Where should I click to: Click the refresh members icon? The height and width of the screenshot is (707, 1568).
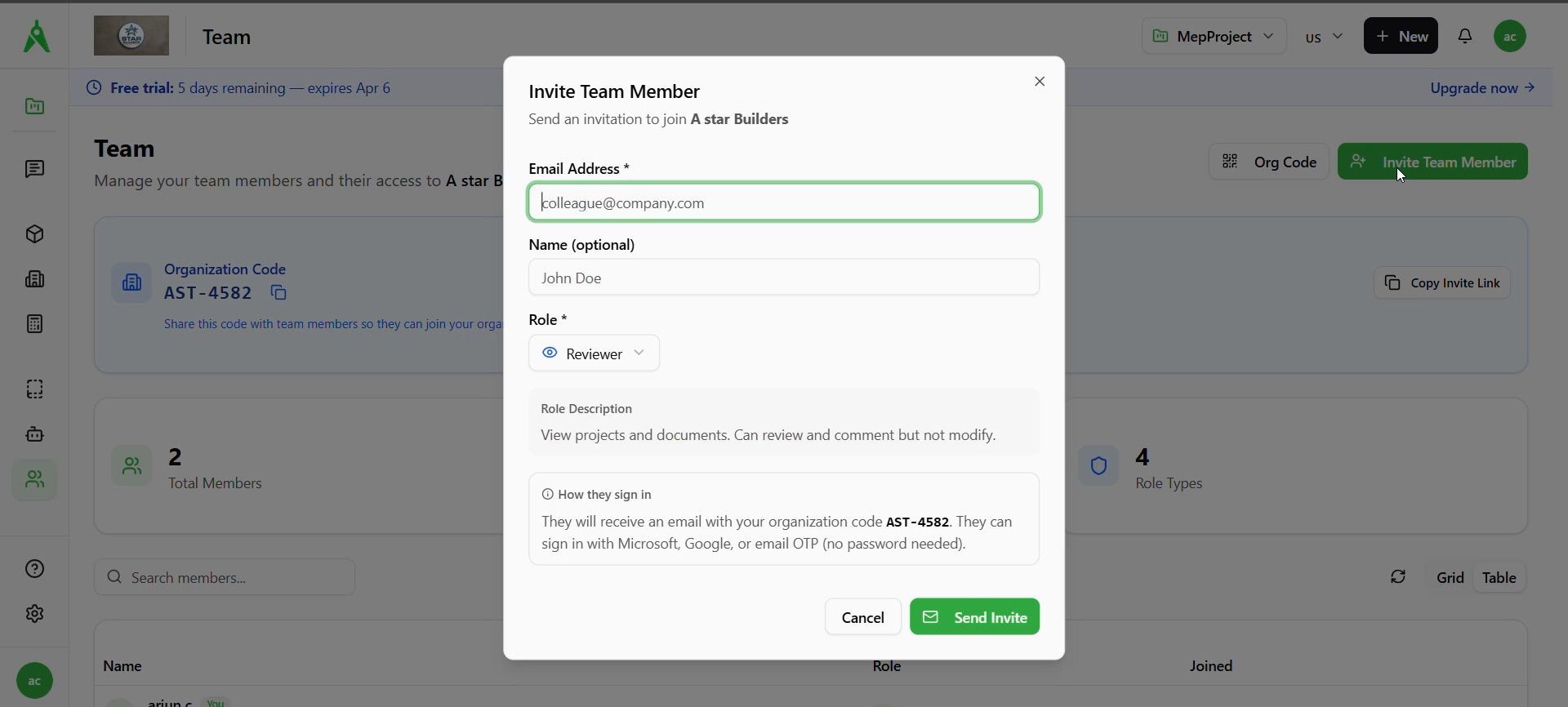click(1398, 577)
